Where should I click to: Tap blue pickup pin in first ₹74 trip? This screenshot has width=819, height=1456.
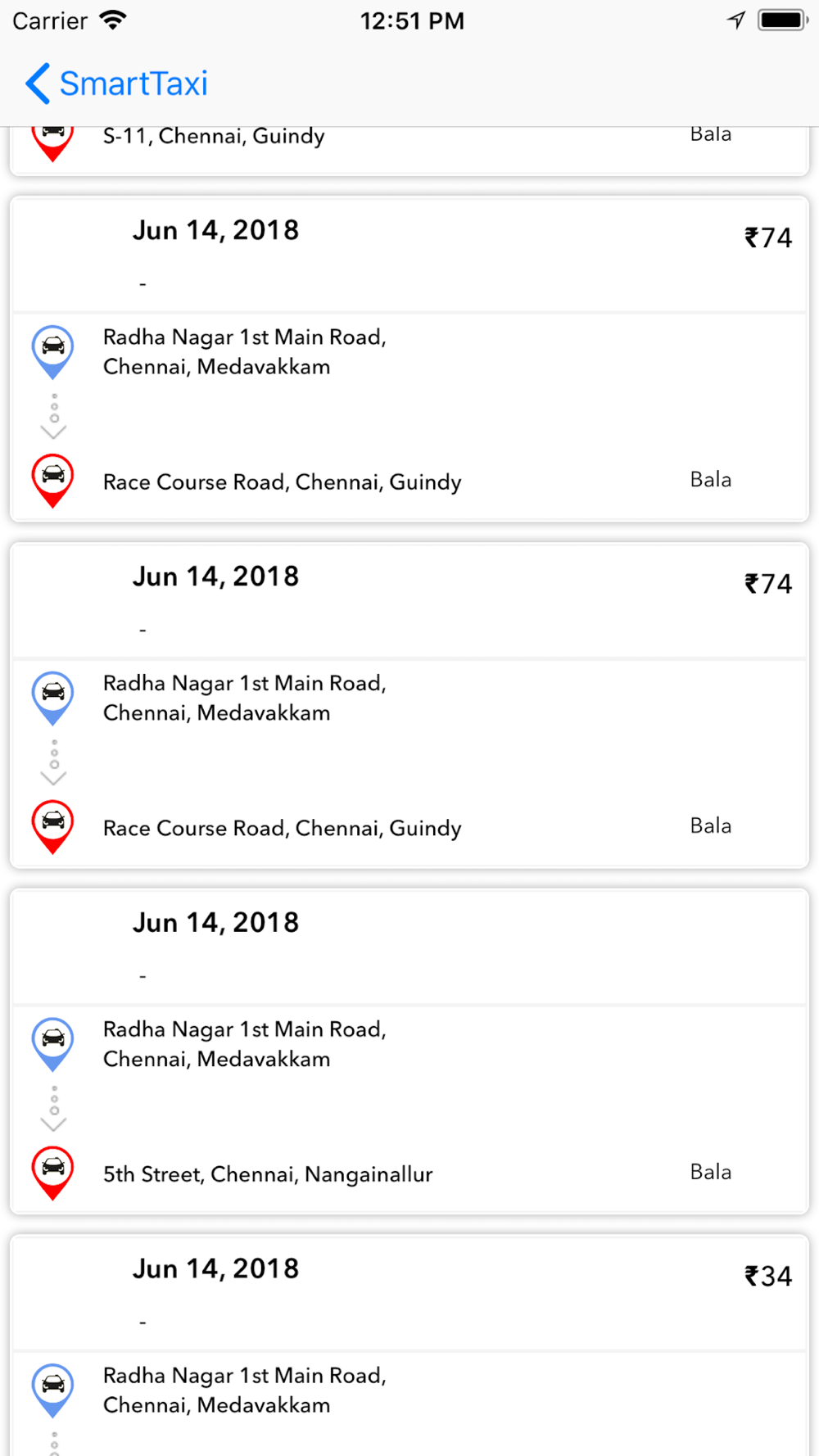[x=53, y=352]
